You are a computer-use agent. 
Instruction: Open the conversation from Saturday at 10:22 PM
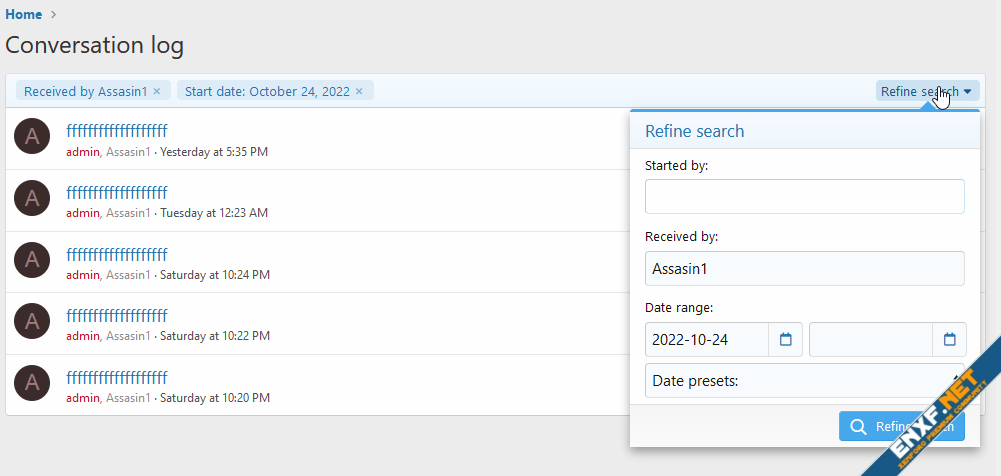117,316
